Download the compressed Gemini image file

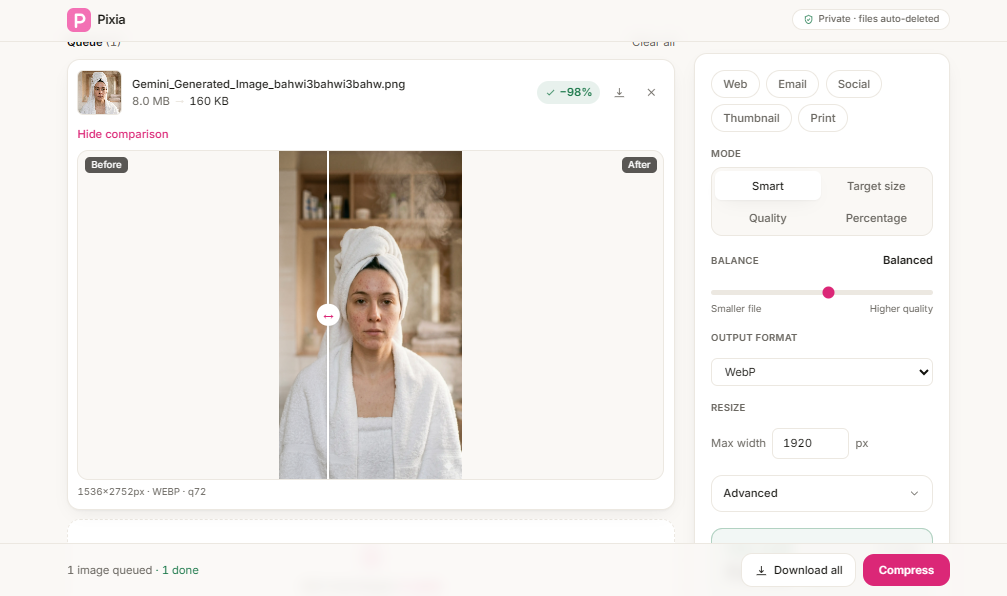619,92
